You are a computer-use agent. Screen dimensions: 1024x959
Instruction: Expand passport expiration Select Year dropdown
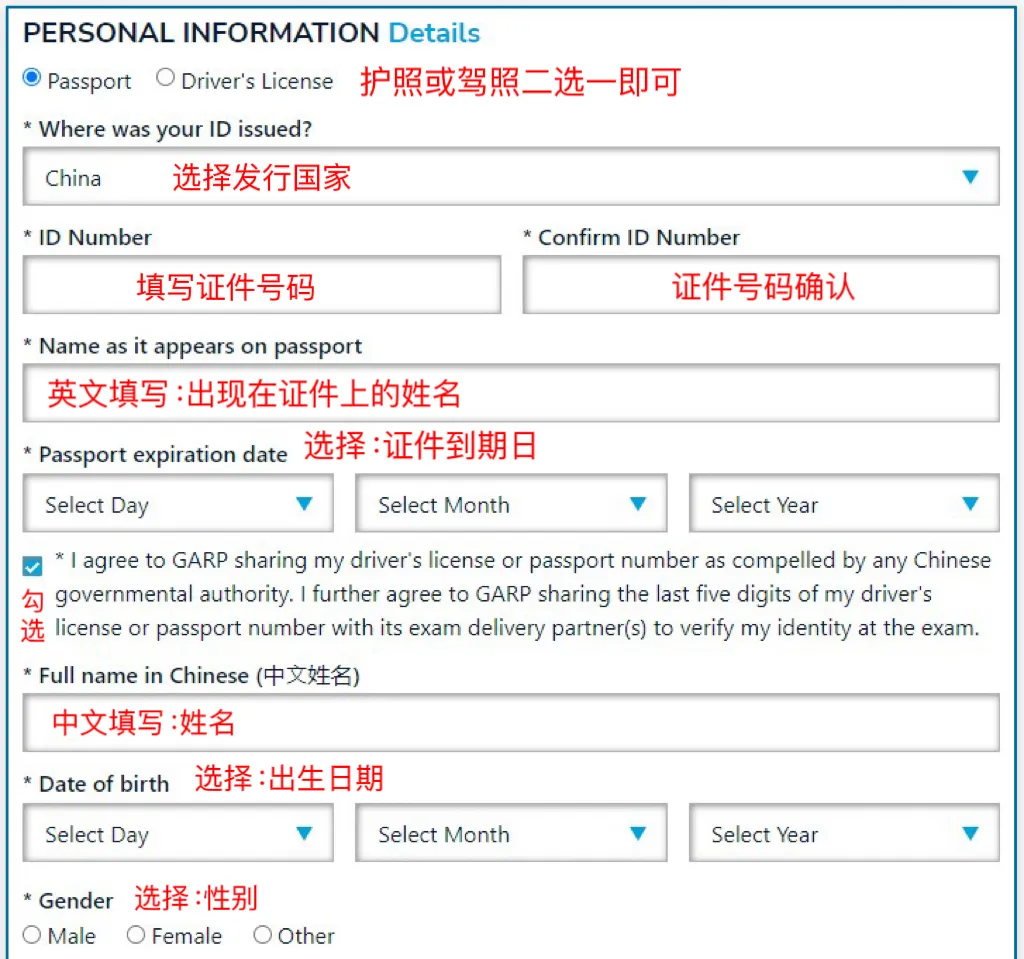[843, 504]
